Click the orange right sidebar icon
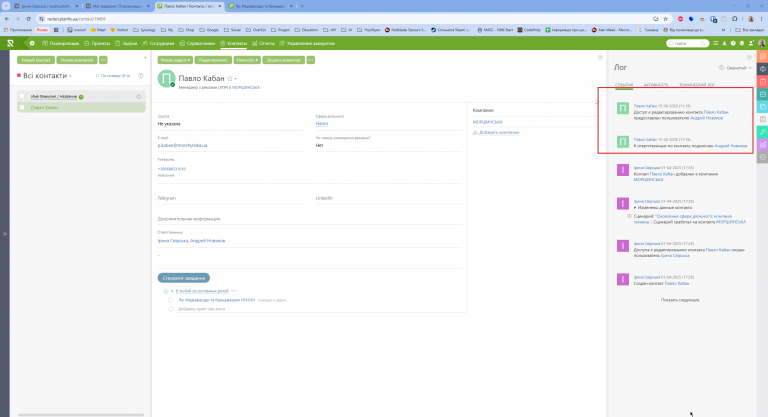768x417 pixels. [763, 56]
